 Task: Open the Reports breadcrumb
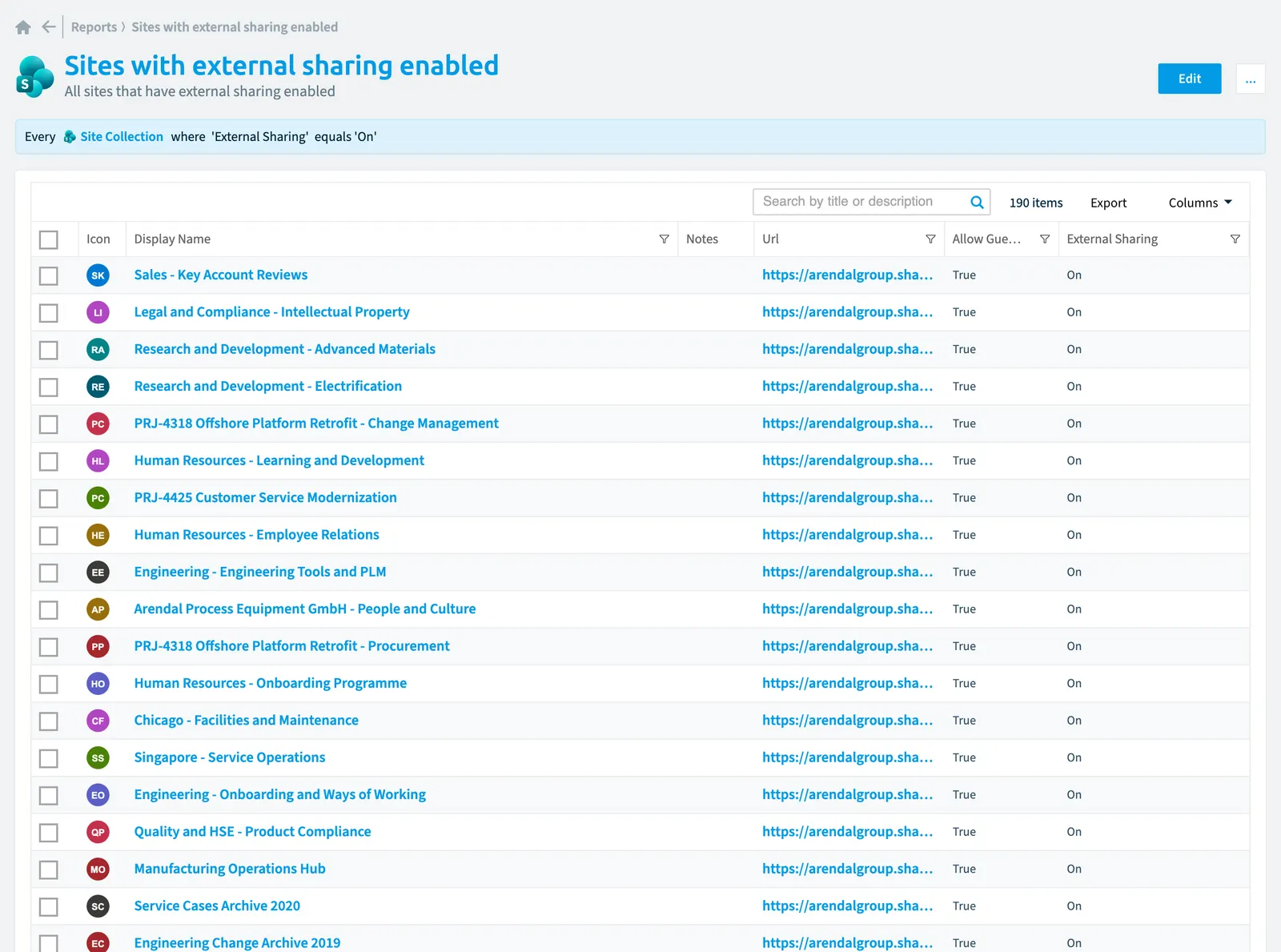(94, 27)
